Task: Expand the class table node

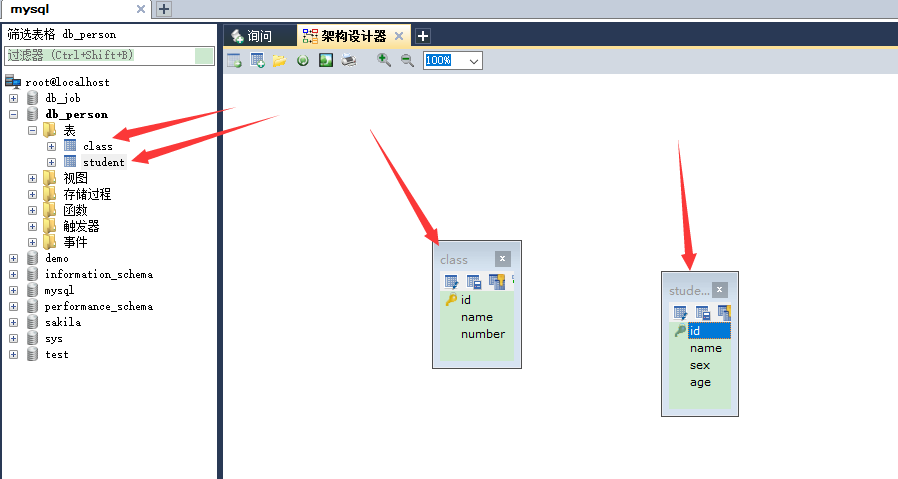Action: pyautogui.click(x=51, y=146)
